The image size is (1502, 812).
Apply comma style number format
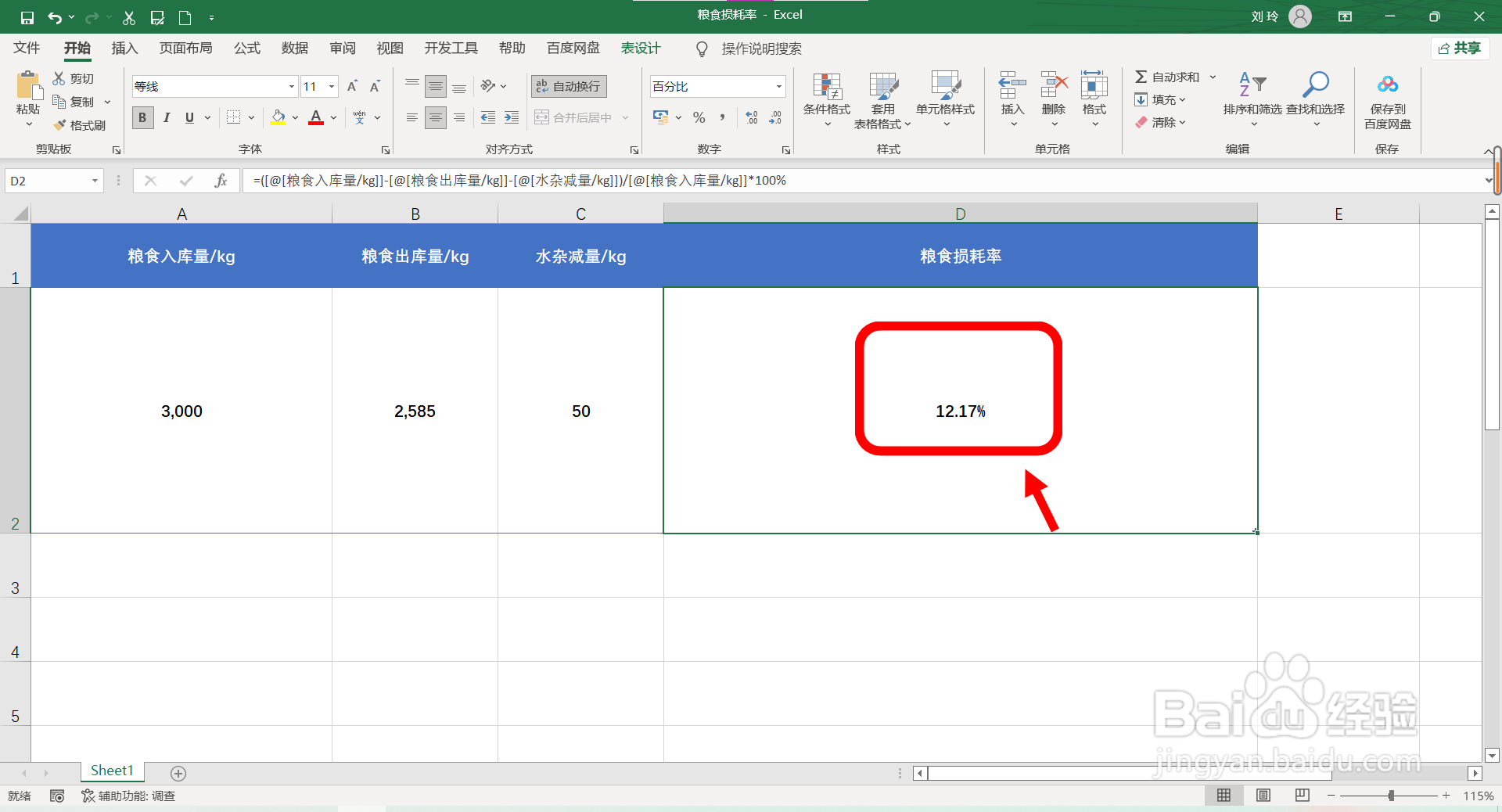point(722,117)
